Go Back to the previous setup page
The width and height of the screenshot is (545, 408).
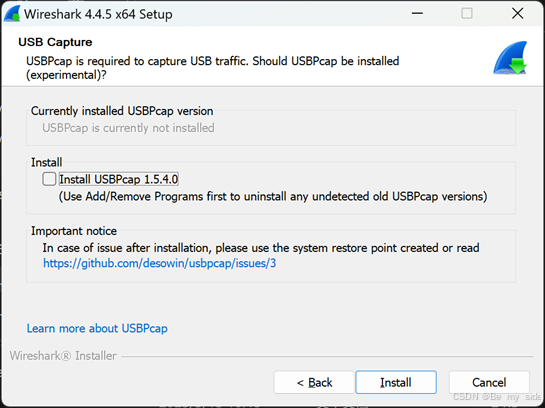tap(314, 382)
